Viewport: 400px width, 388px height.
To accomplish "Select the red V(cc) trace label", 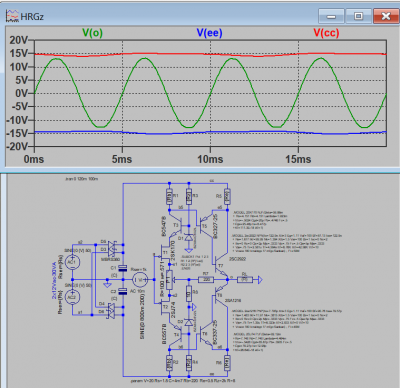I will point(326,33).
